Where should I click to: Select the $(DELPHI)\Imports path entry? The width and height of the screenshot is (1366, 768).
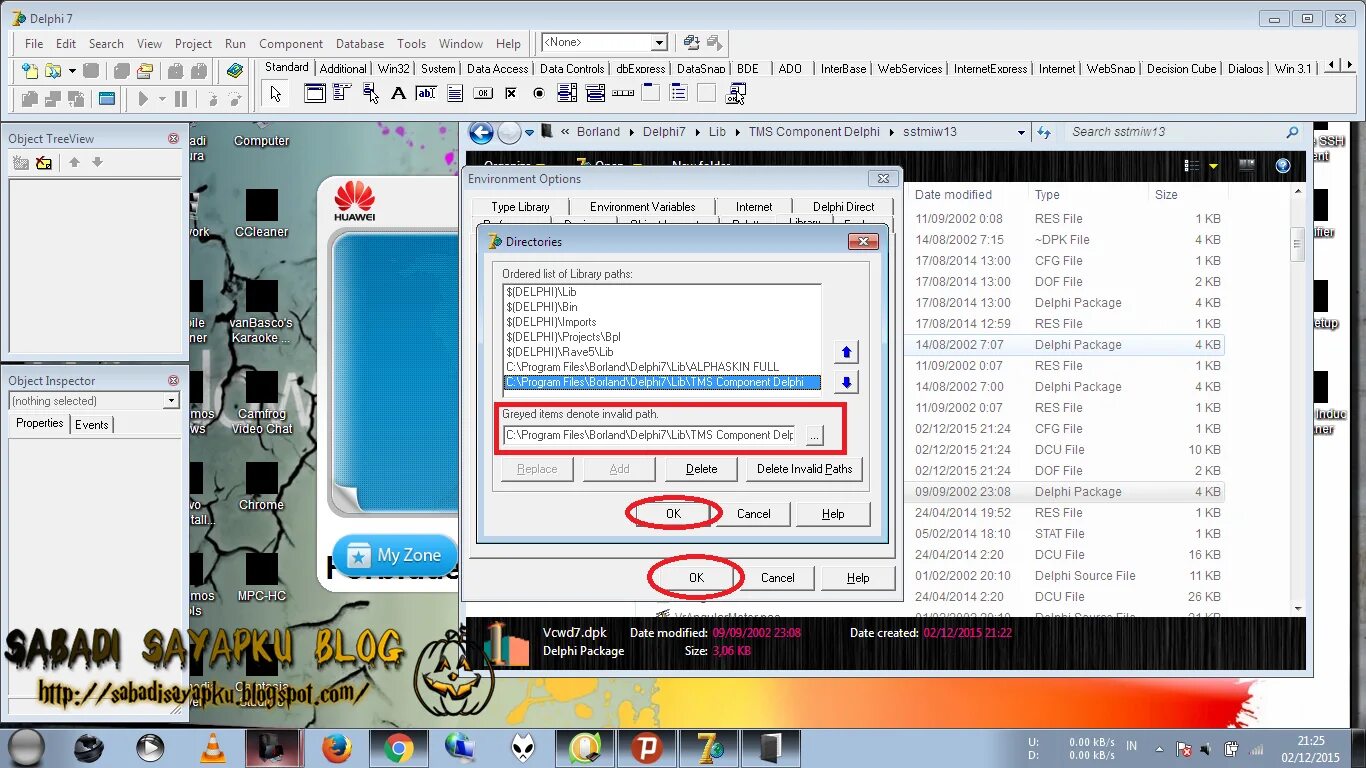point(551,322)
